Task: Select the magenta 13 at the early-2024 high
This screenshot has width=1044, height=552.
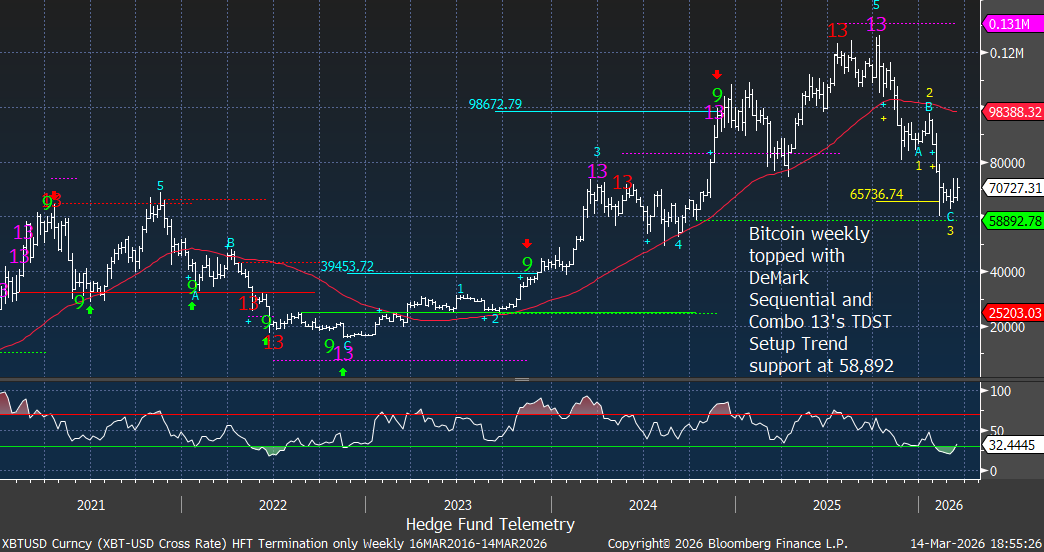Action: (x=597, y=171)
